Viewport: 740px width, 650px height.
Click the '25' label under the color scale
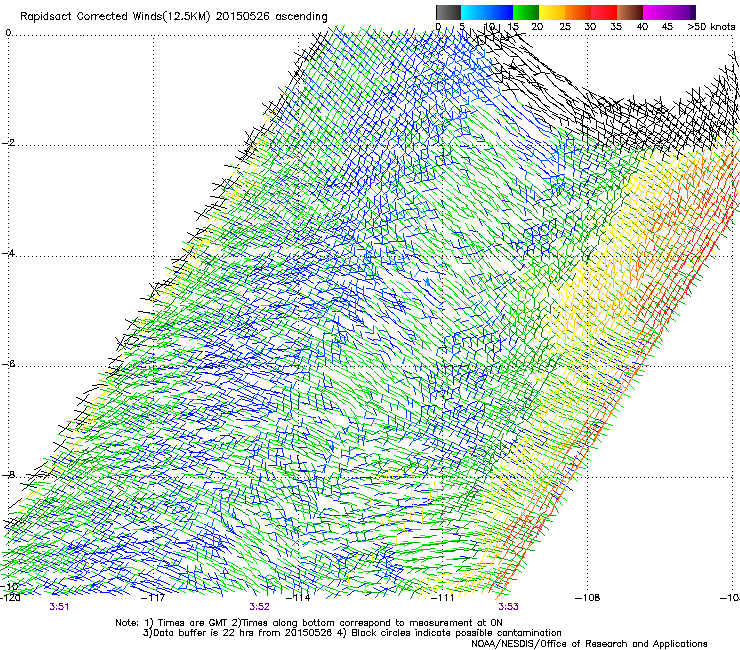point(565,26)
